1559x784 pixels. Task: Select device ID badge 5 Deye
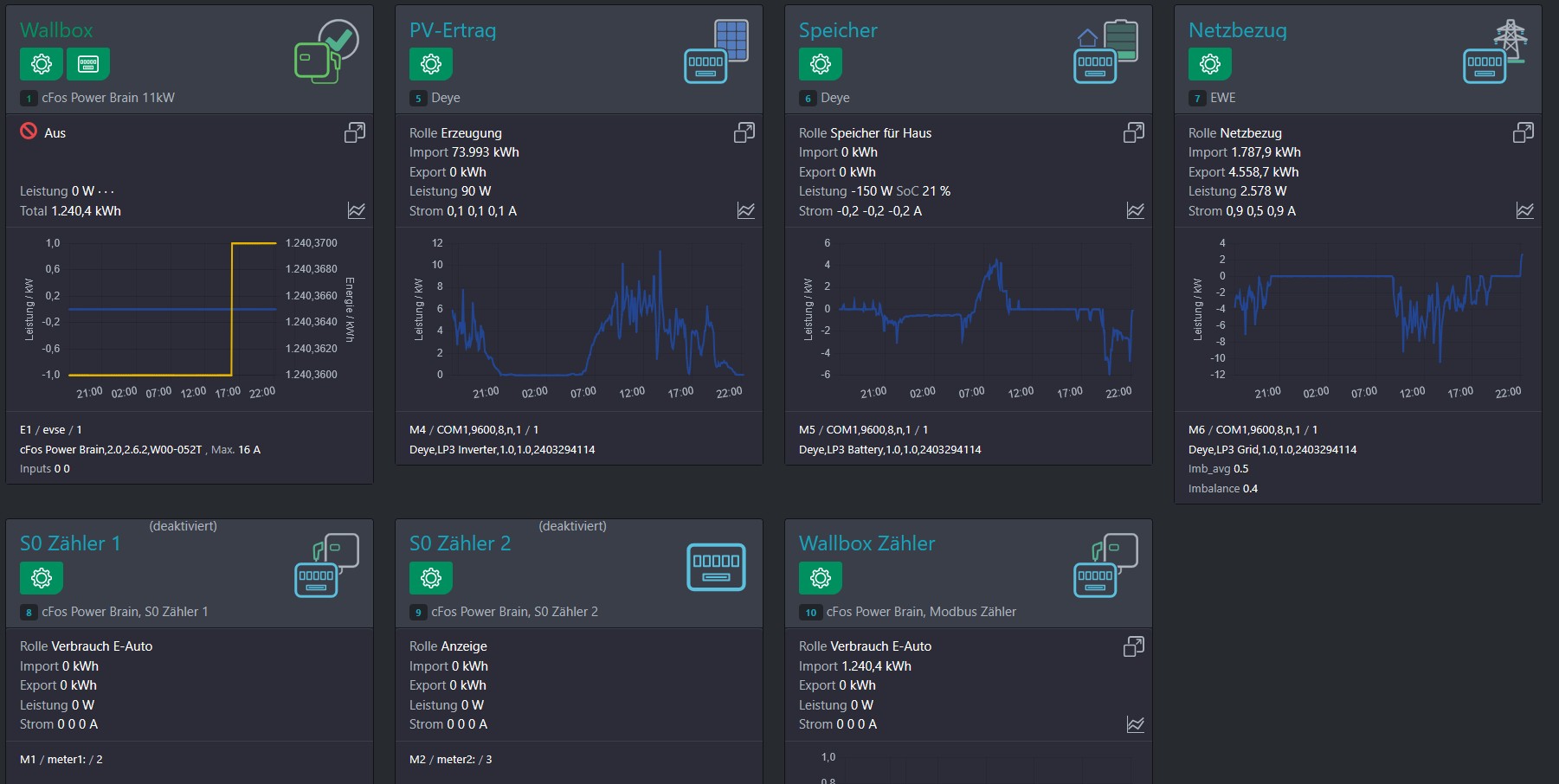point(418,99)
